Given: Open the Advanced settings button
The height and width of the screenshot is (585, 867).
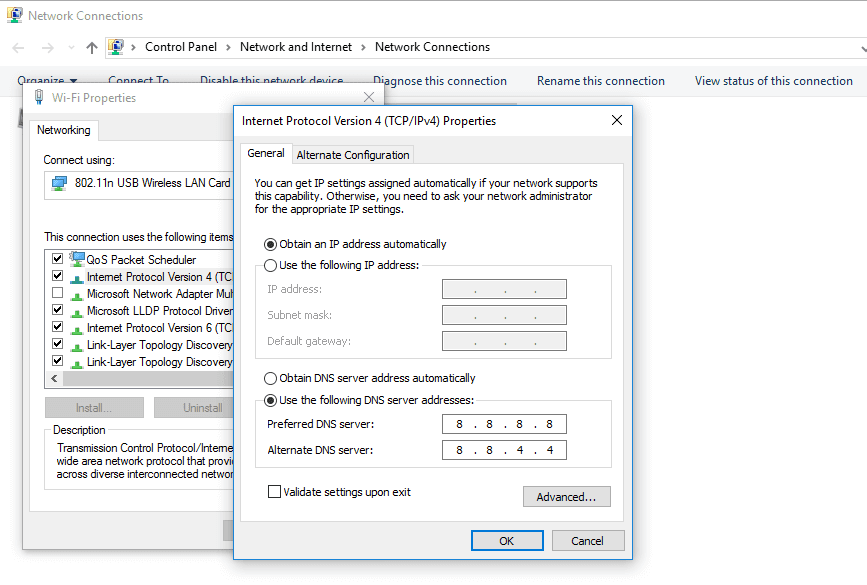Looking at the screenshot, I should pos(567,497).
